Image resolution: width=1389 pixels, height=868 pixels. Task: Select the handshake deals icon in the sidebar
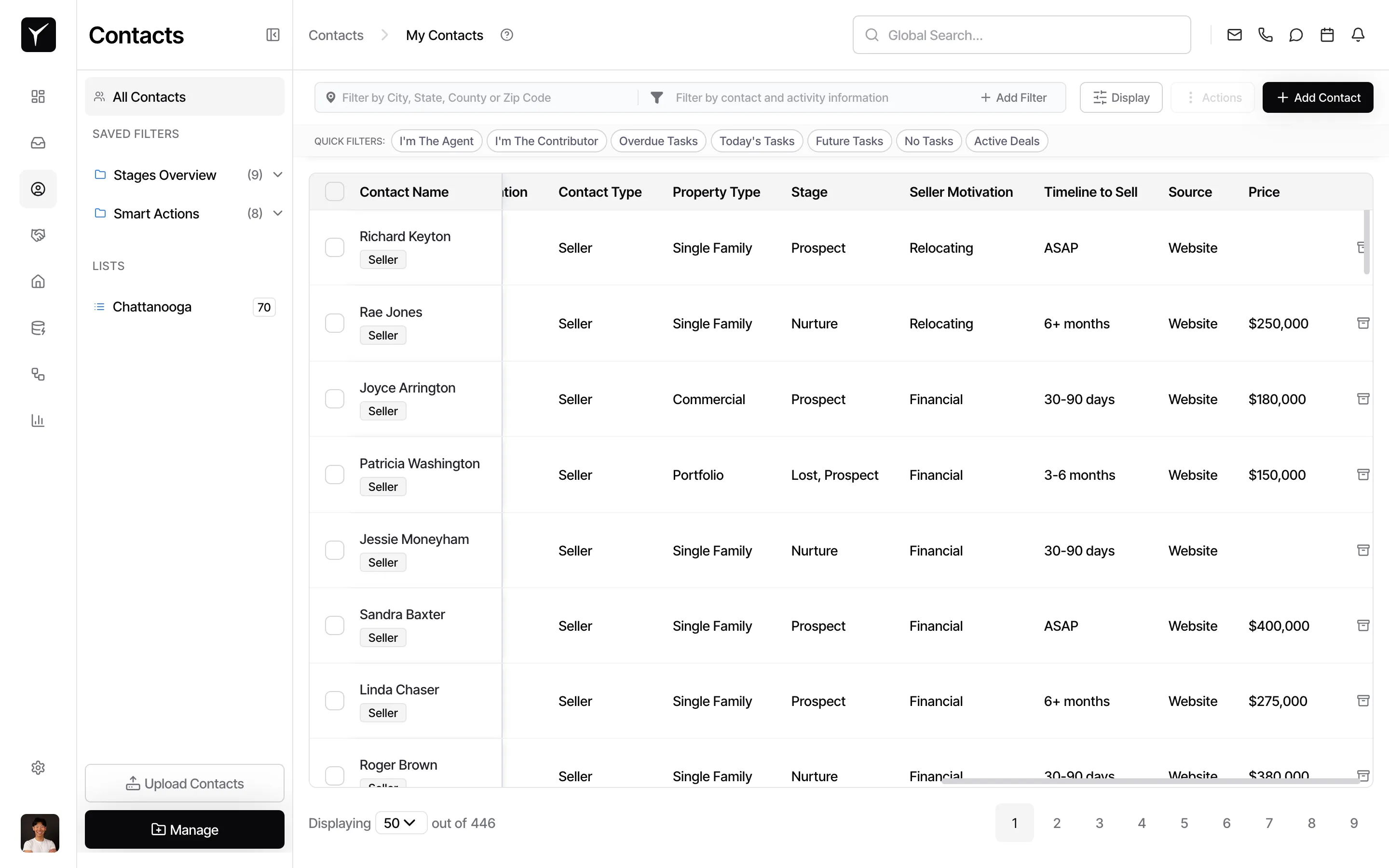tap(38, 235)
